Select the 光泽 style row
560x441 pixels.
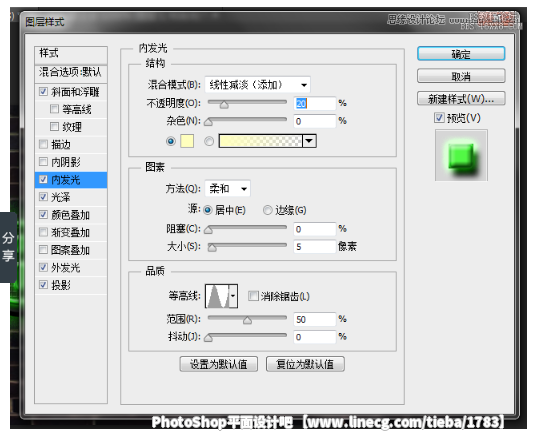(71, 197)
